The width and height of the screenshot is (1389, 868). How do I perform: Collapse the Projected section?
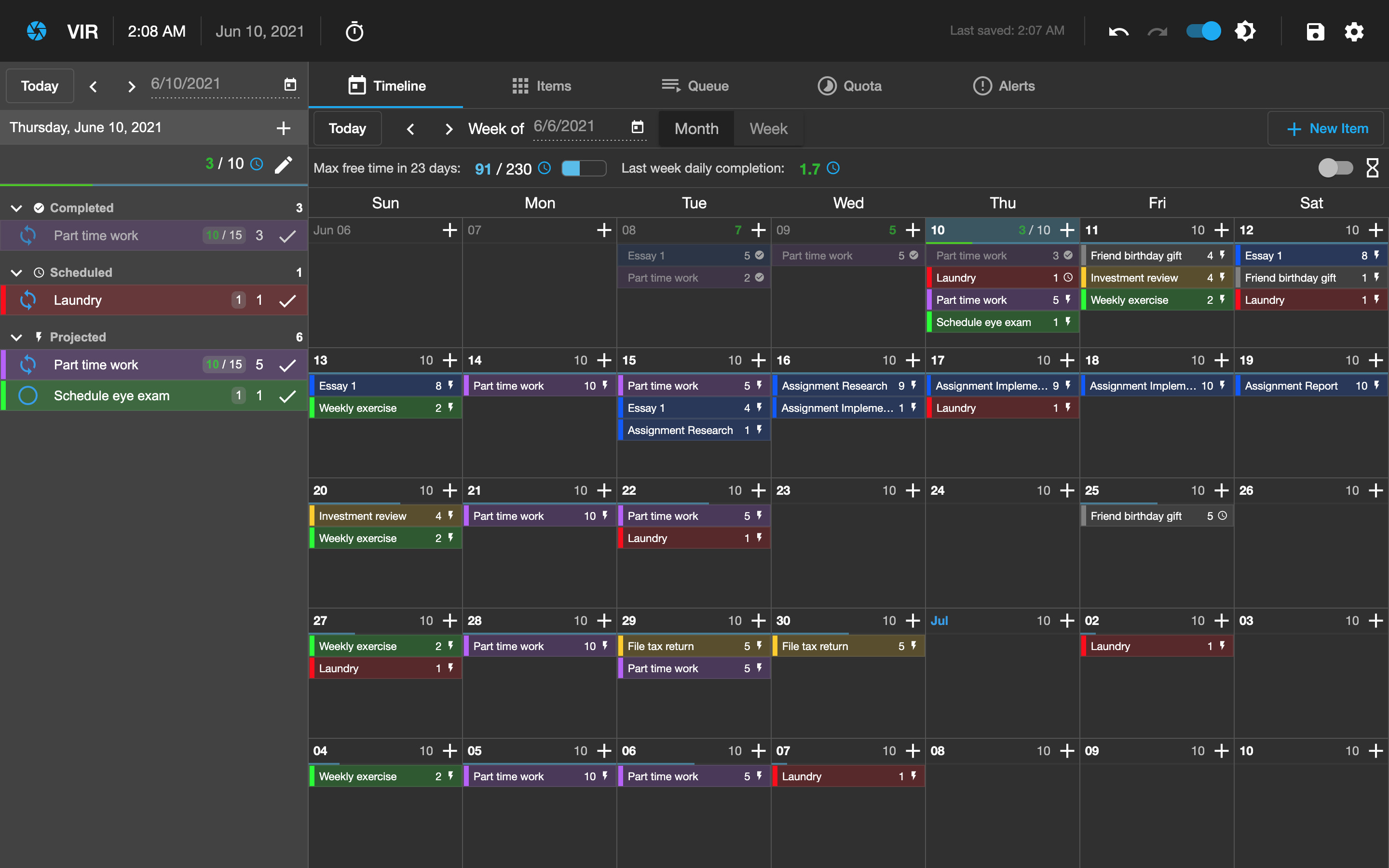(x=17, y=338)
